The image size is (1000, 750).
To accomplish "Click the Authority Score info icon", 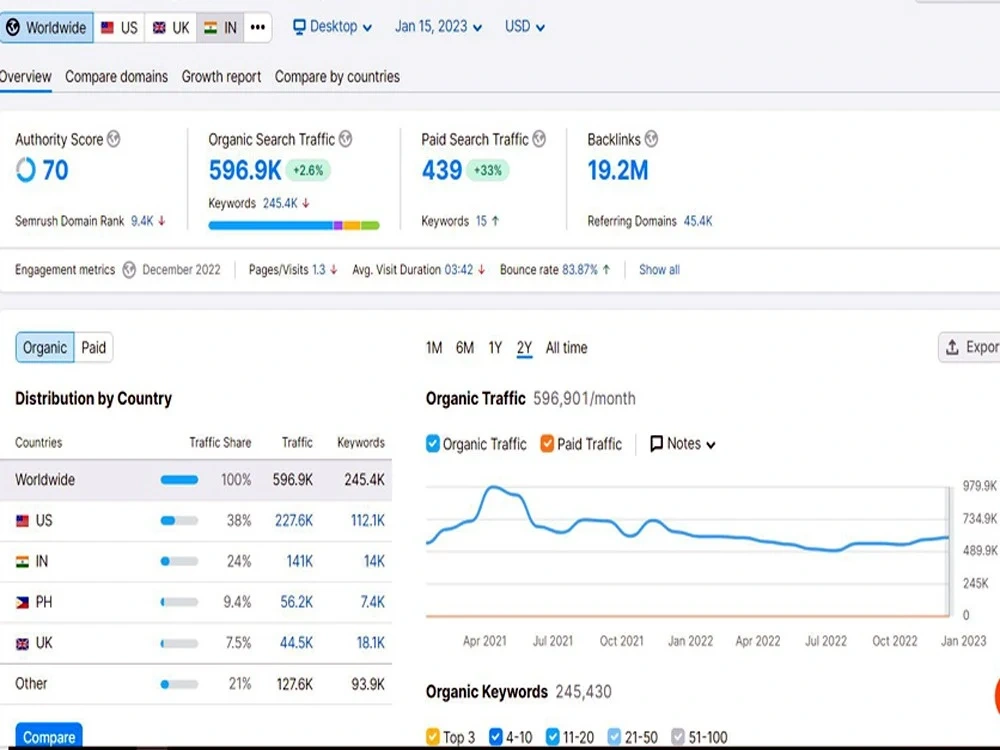I will [114, 139].
